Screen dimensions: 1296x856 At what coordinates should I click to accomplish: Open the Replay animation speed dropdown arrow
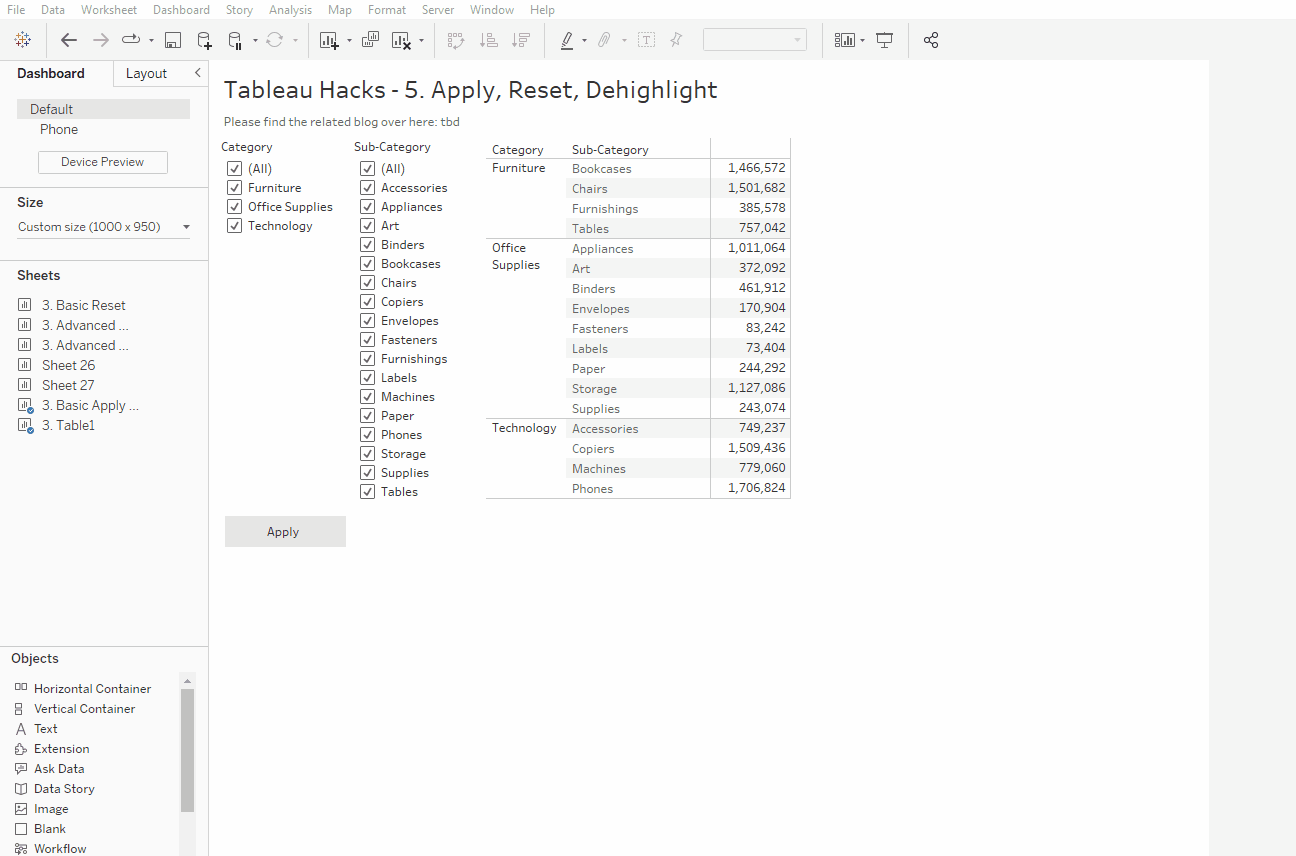[x=151, y=41]
